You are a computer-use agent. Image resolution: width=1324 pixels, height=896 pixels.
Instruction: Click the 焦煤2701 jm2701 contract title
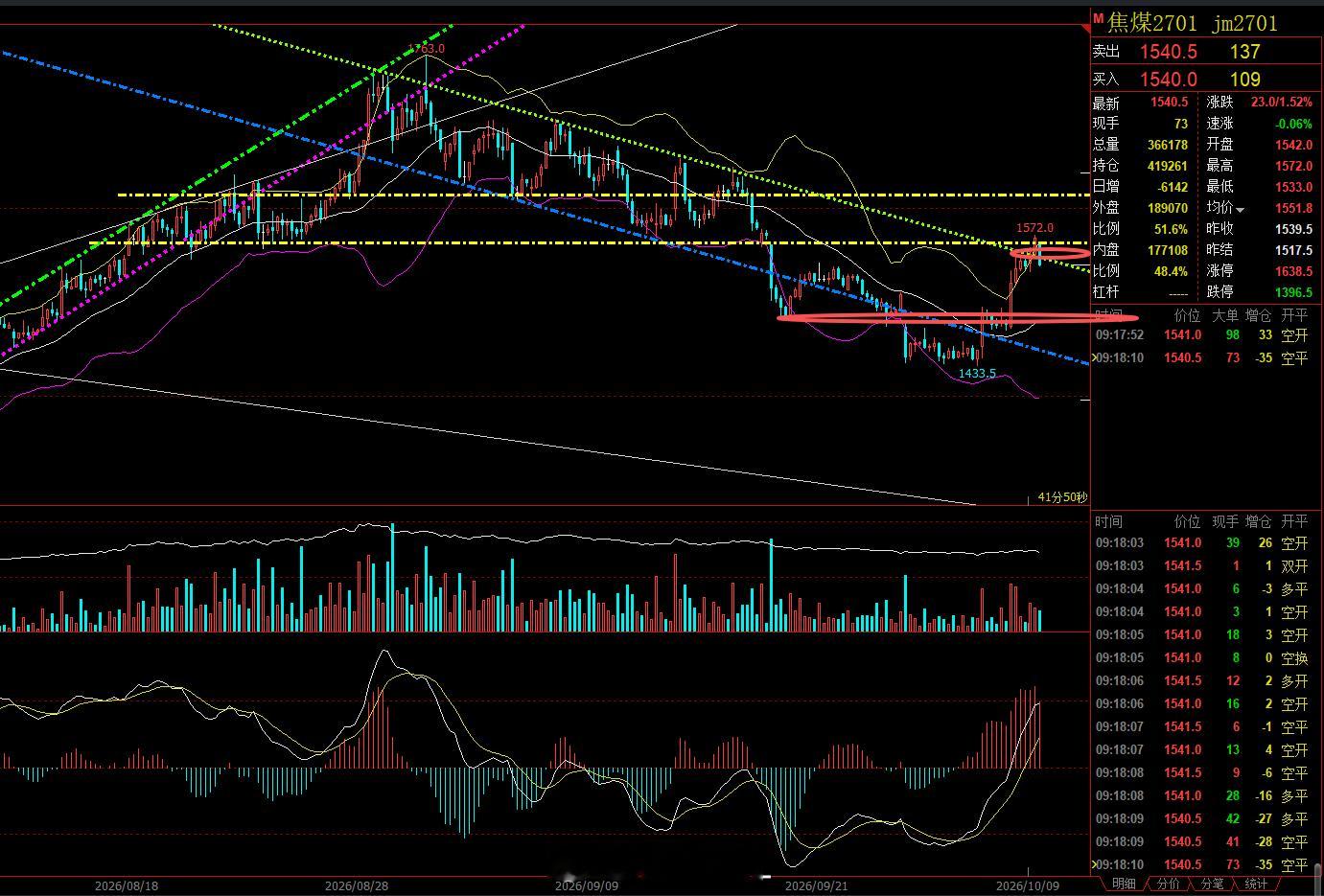[x=1193, y=21]
